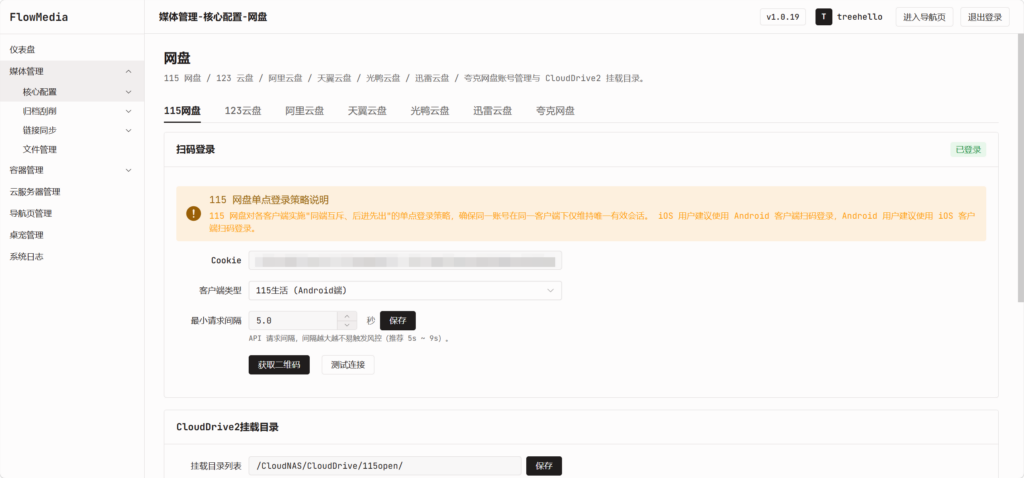Screen dimensions: 1024x478
Task: Click the 挂载目录列表 path field
Action: pyautogui.click(x=385, y=466)
